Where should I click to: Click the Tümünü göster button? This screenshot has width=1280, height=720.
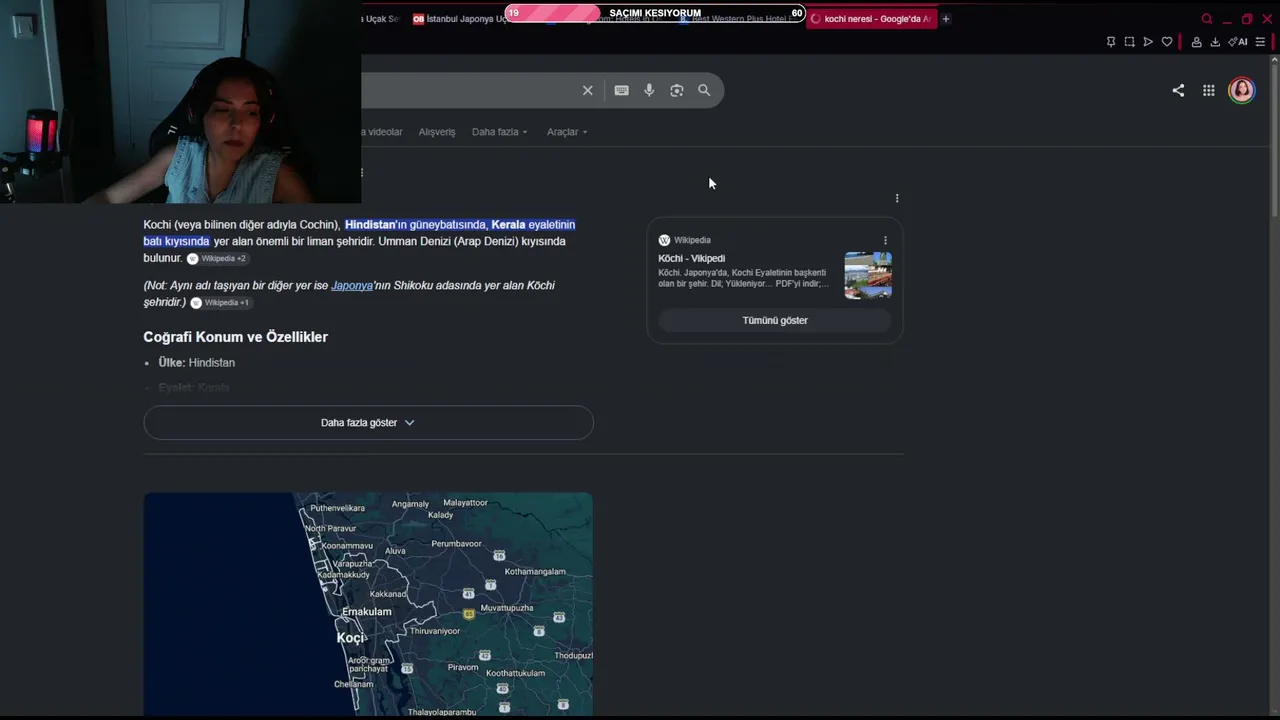(775, 321)
